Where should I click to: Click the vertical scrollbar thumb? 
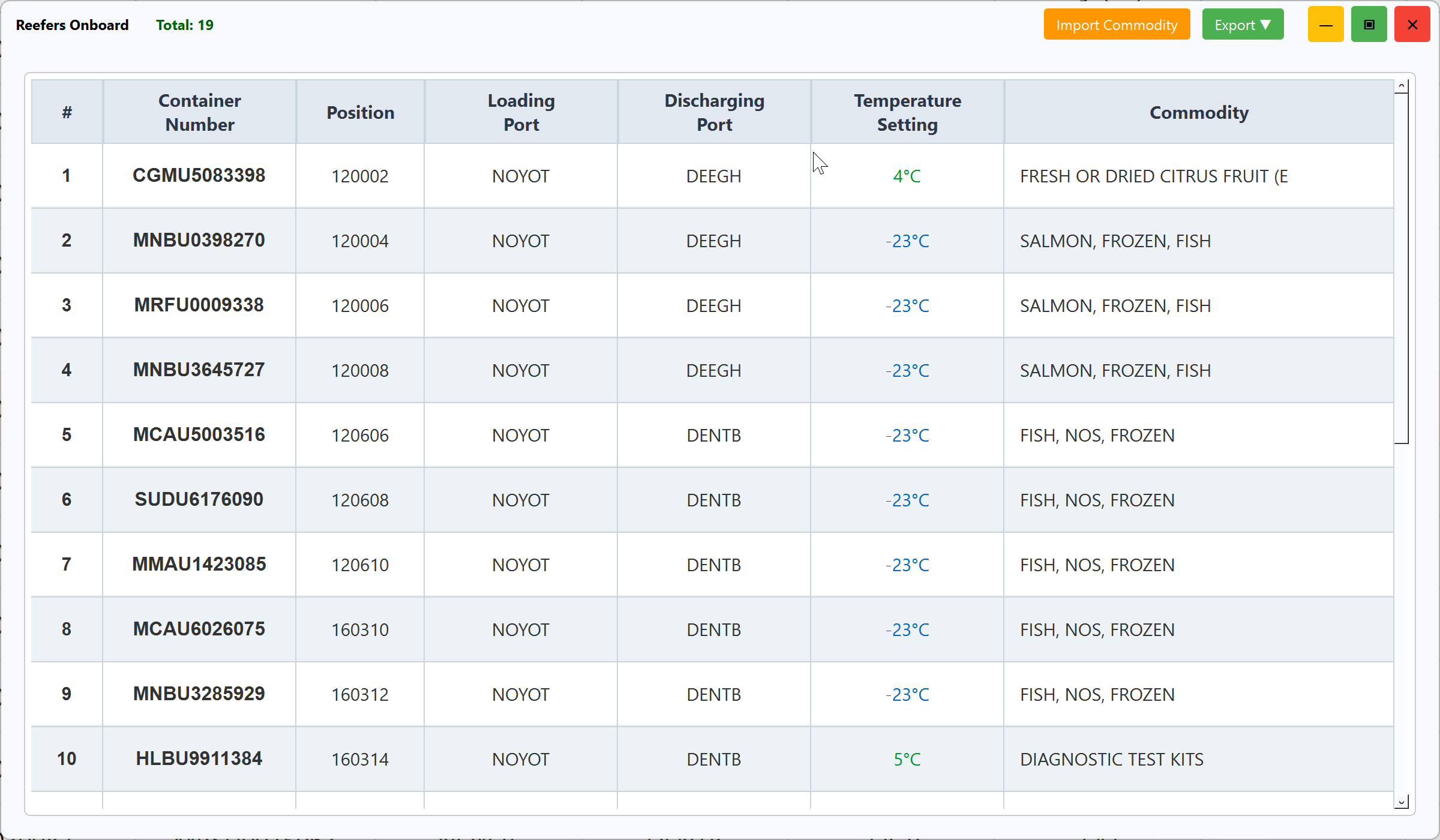click(x=1402, y=269)
